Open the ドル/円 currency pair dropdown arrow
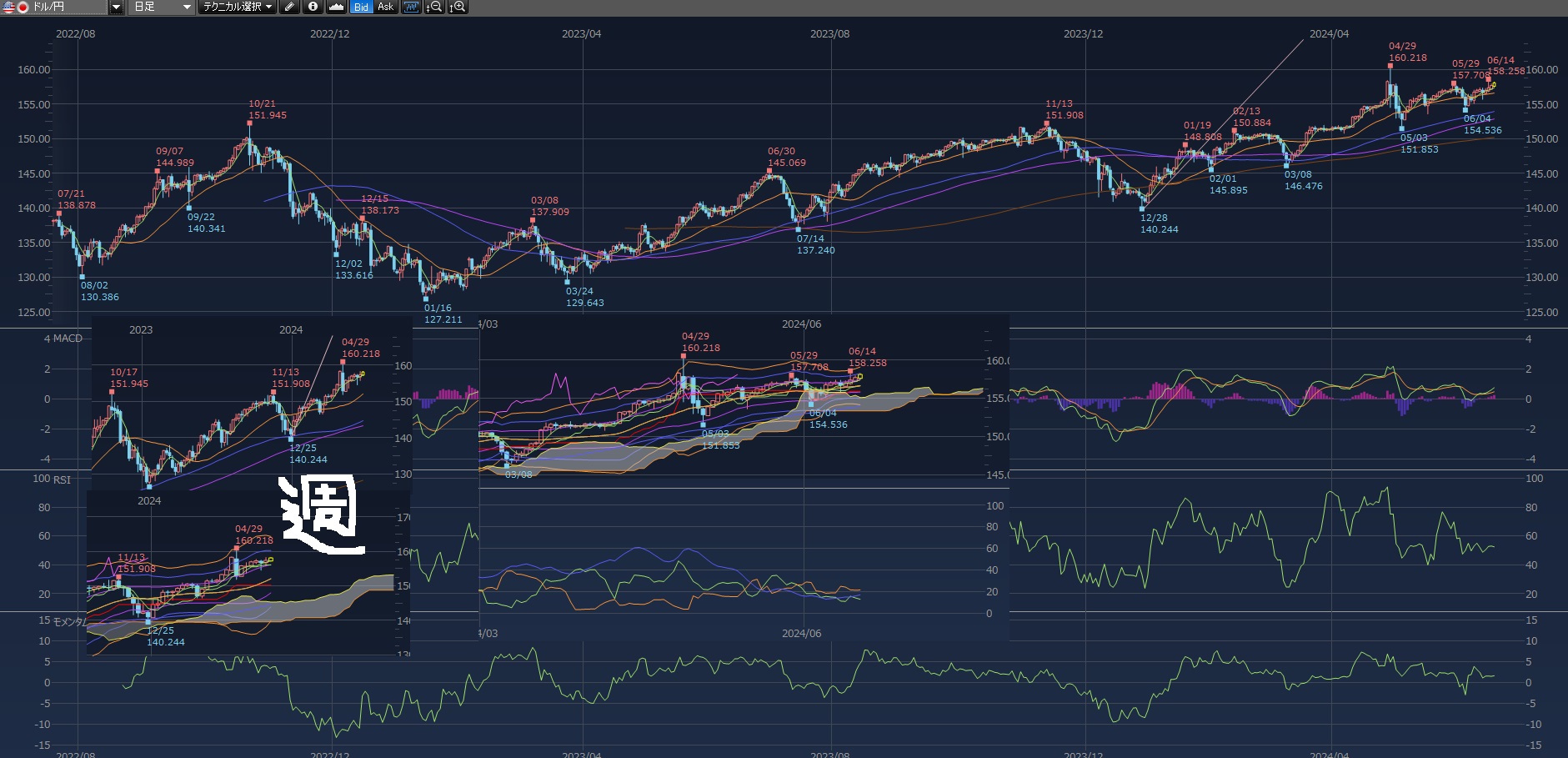The width and height of the screenshot is (1568, 758). coord(116,7)
